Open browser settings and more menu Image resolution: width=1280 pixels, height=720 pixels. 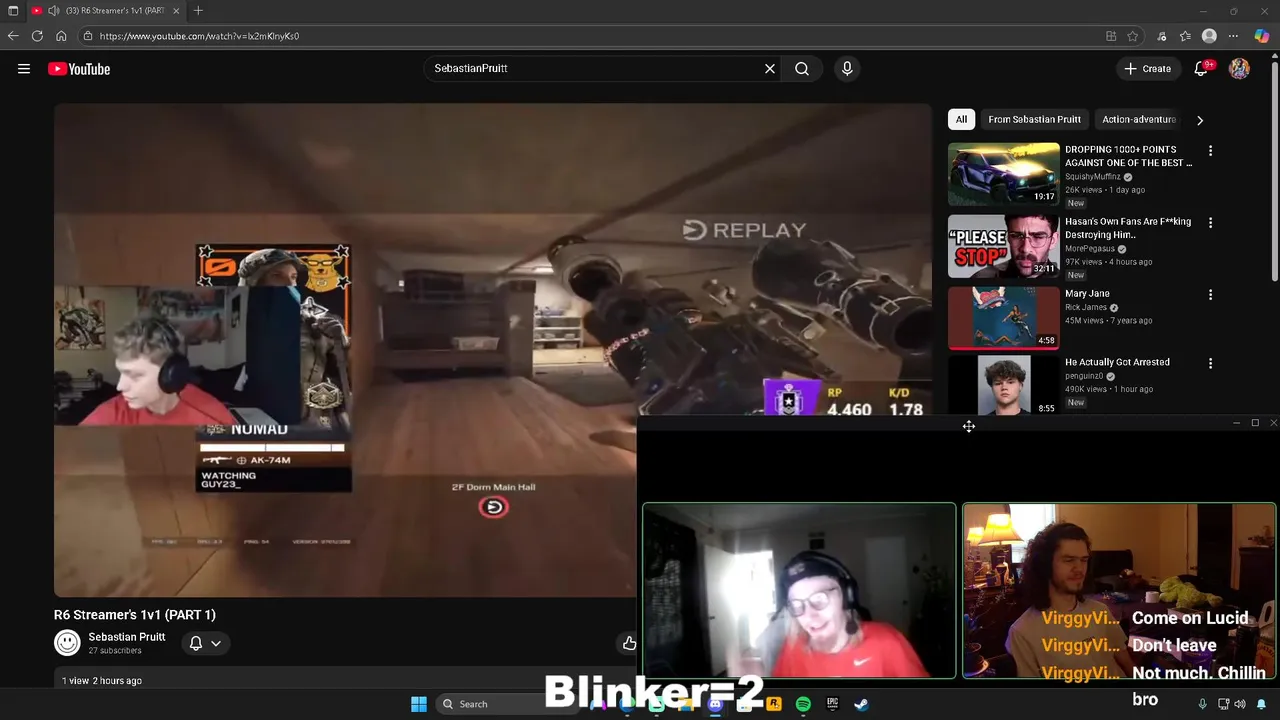[x=1233, y=36]
